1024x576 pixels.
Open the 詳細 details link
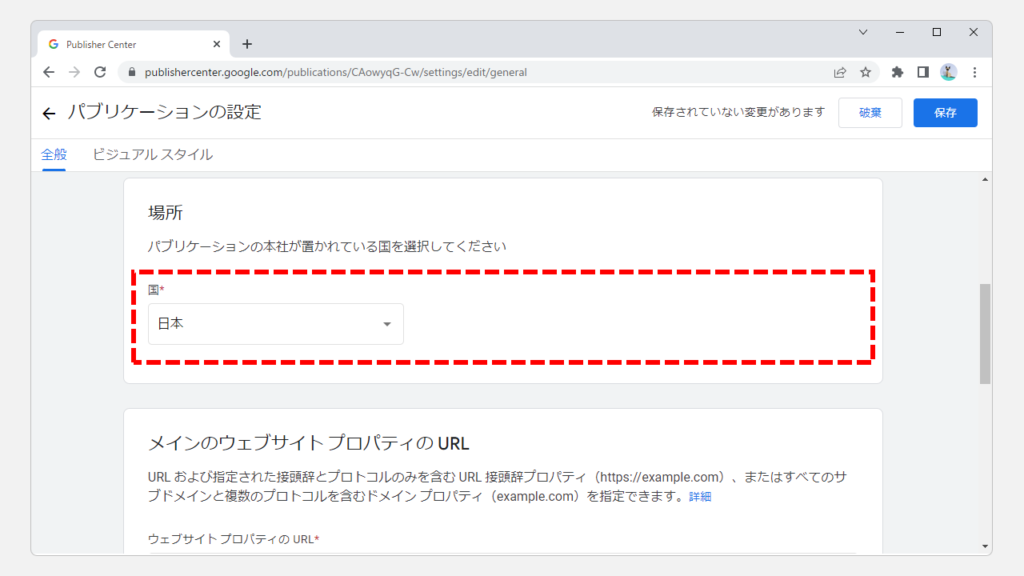[x=700, y=497]
